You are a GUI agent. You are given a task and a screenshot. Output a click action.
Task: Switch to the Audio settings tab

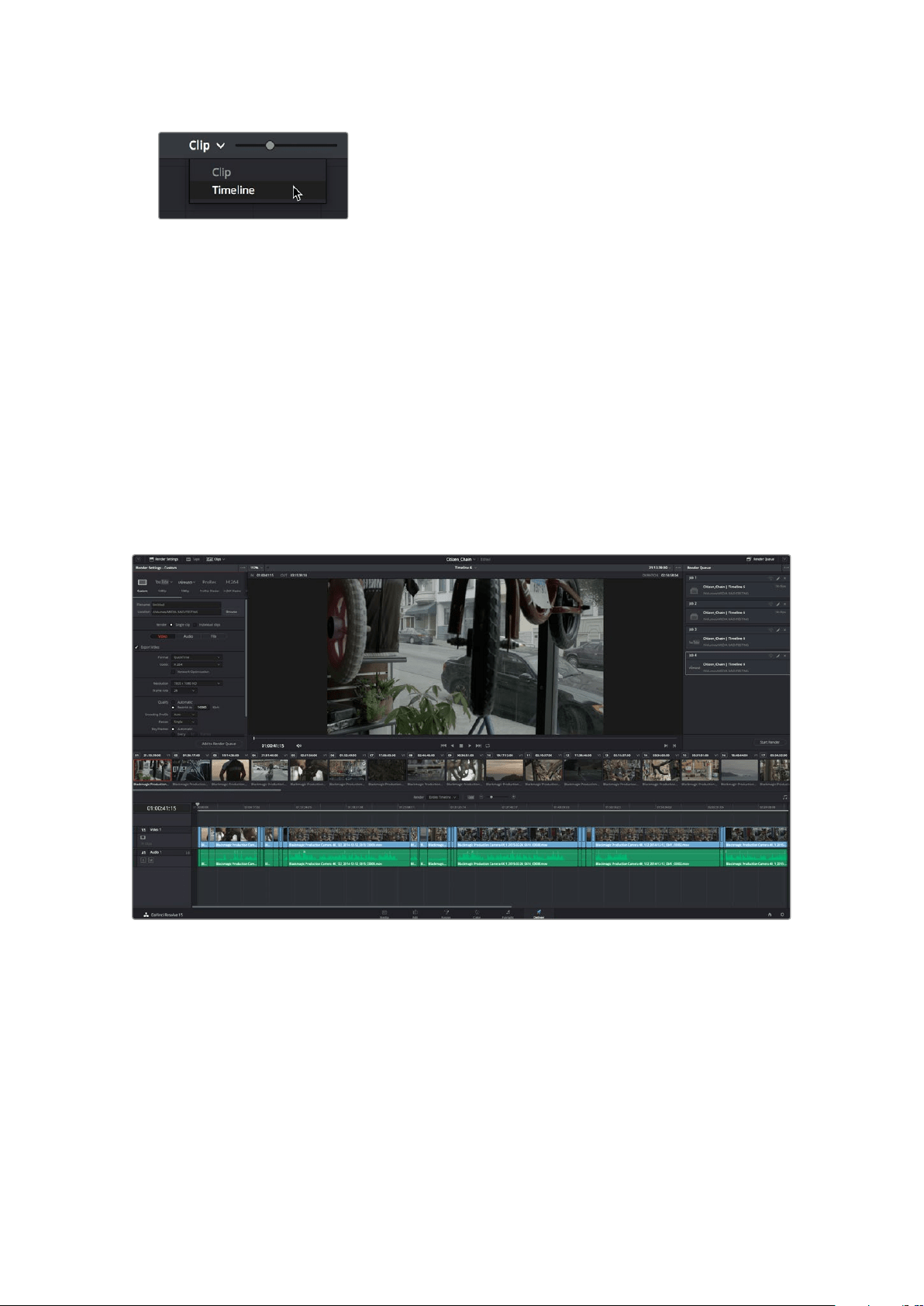coord(188,636)
